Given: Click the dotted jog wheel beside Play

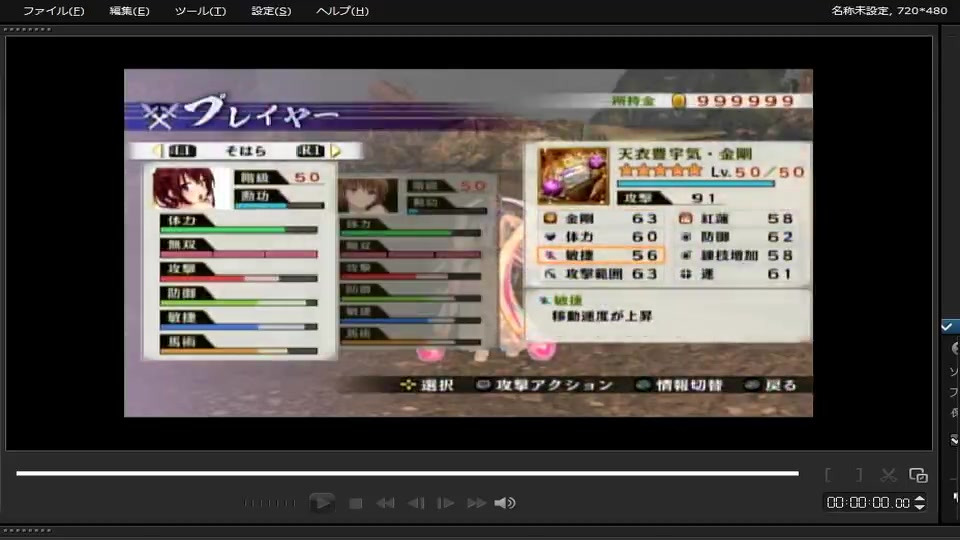Looking at the screenshot, I should click(x=269, y=503).
